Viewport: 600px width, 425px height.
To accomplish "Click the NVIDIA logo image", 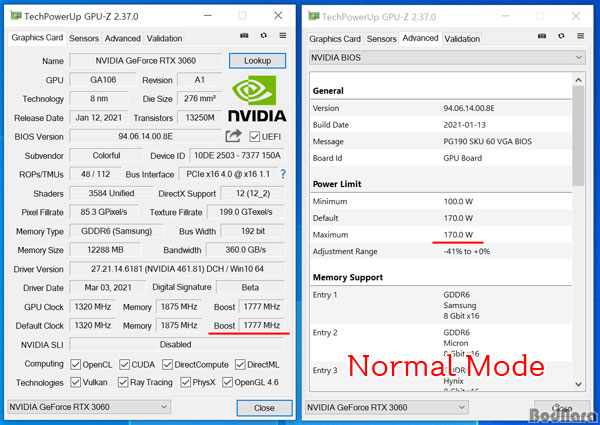I will pyautogui.click(x=257, y=99).
